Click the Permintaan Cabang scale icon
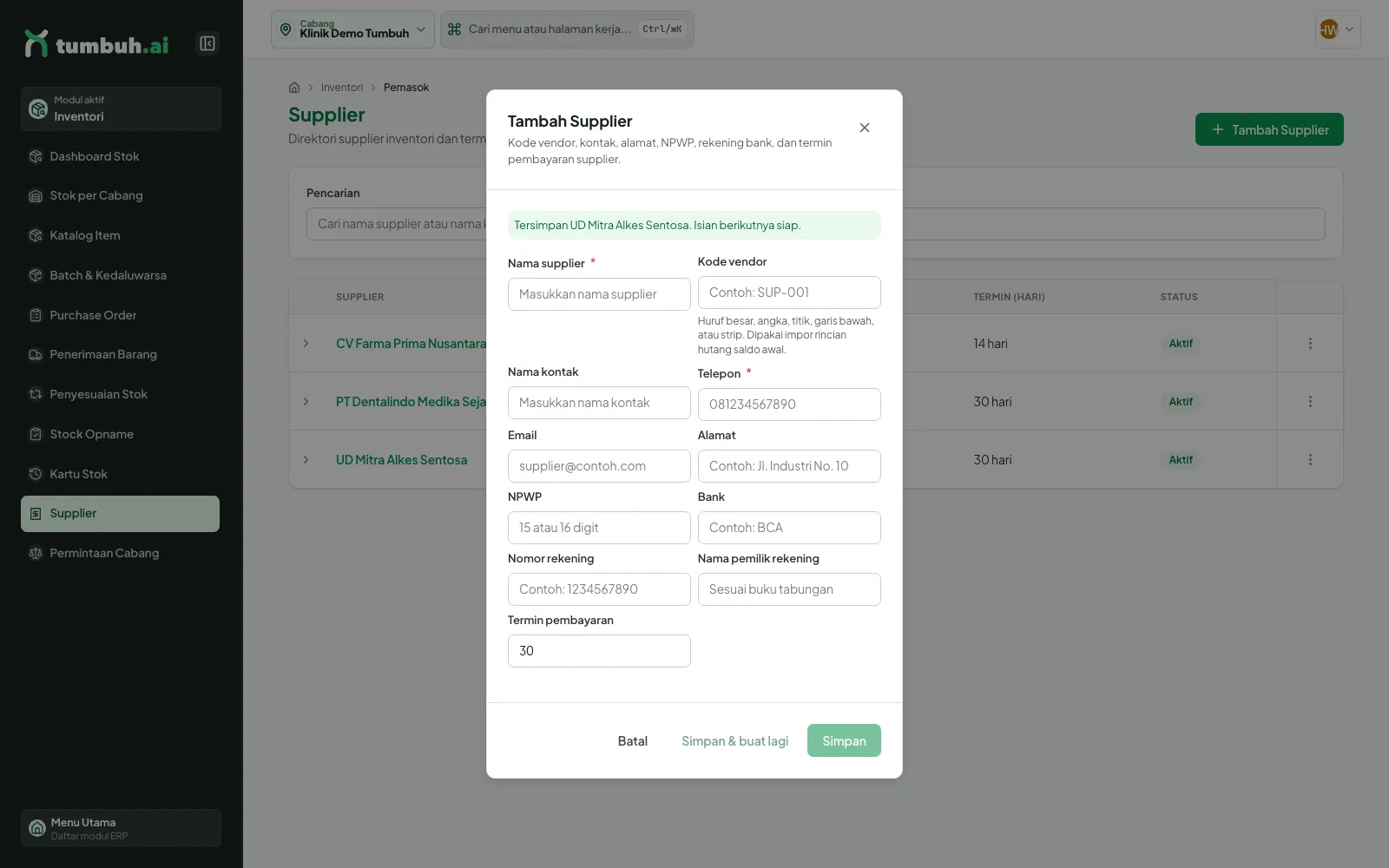Screen dimensions: 1389x868 point(36,553)
